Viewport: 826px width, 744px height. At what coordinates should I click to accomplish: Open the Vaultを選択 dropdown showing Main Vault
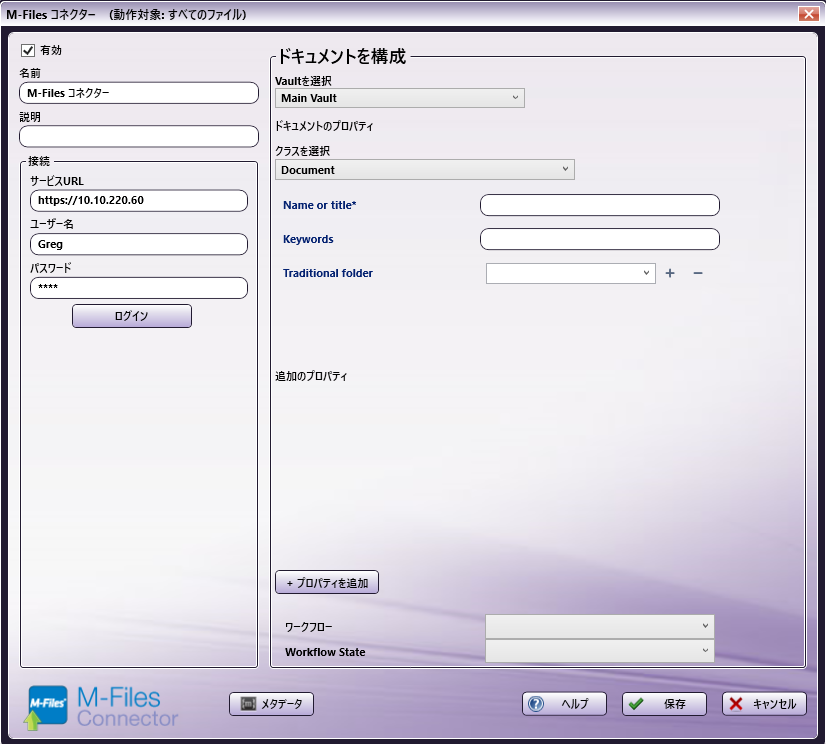399,98
